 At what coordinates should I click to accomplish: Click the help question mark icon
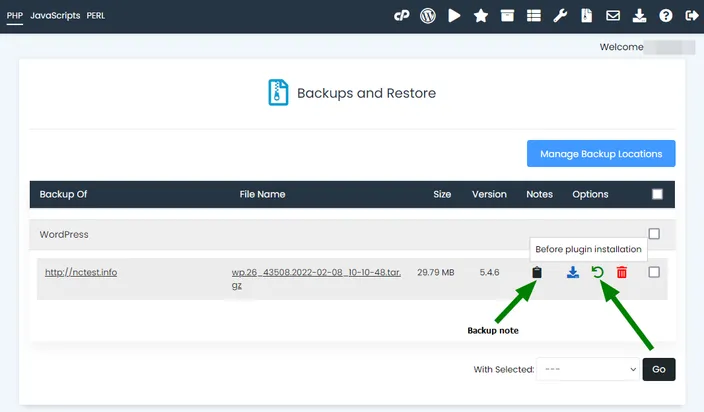tap(665, 16)
